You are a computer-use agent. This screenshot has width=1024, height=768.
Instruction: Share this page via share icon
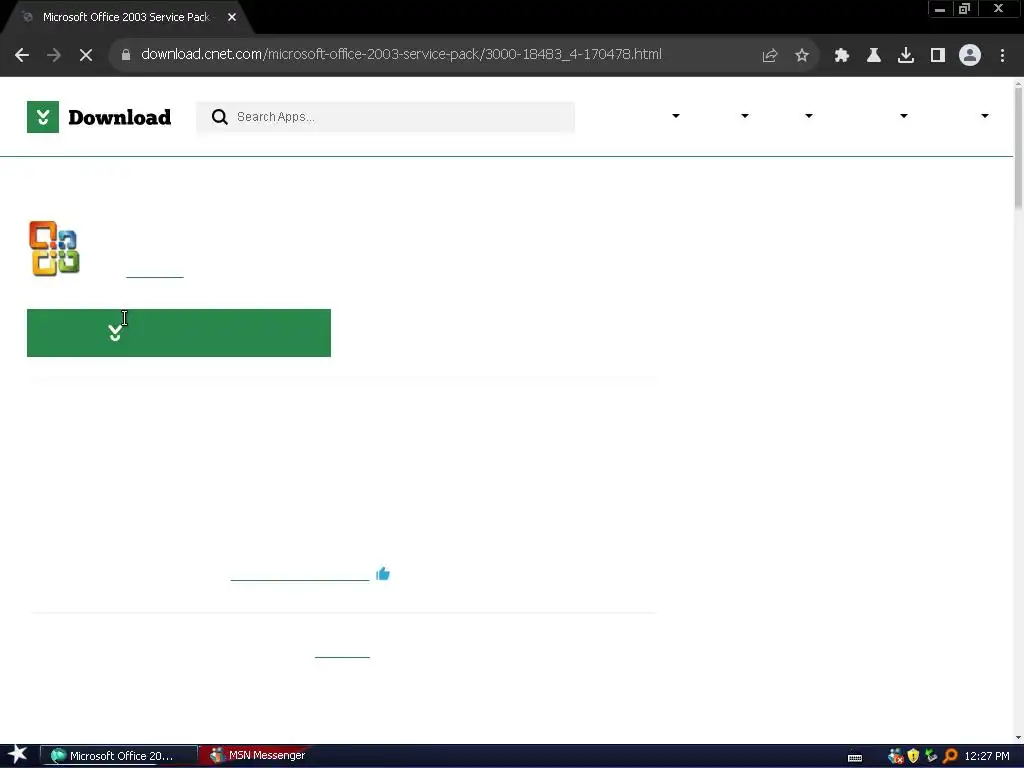click(770, 56)
